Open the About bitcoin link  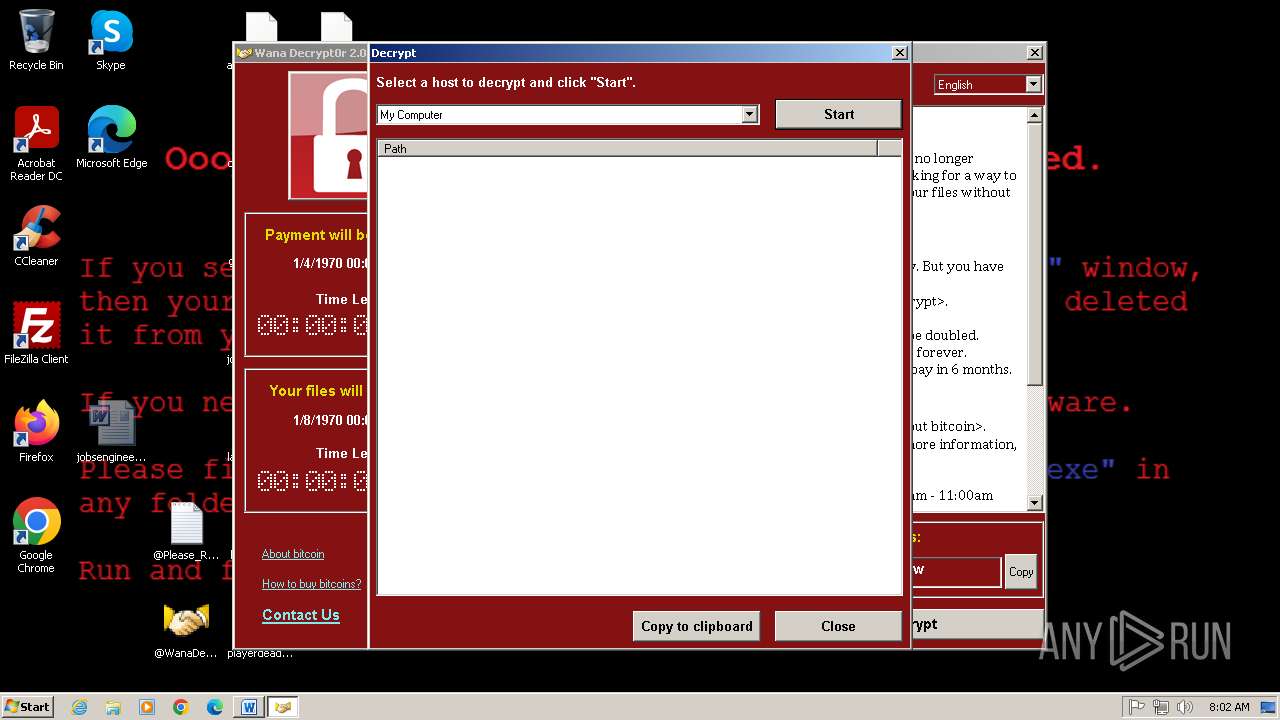pos(293,554)
